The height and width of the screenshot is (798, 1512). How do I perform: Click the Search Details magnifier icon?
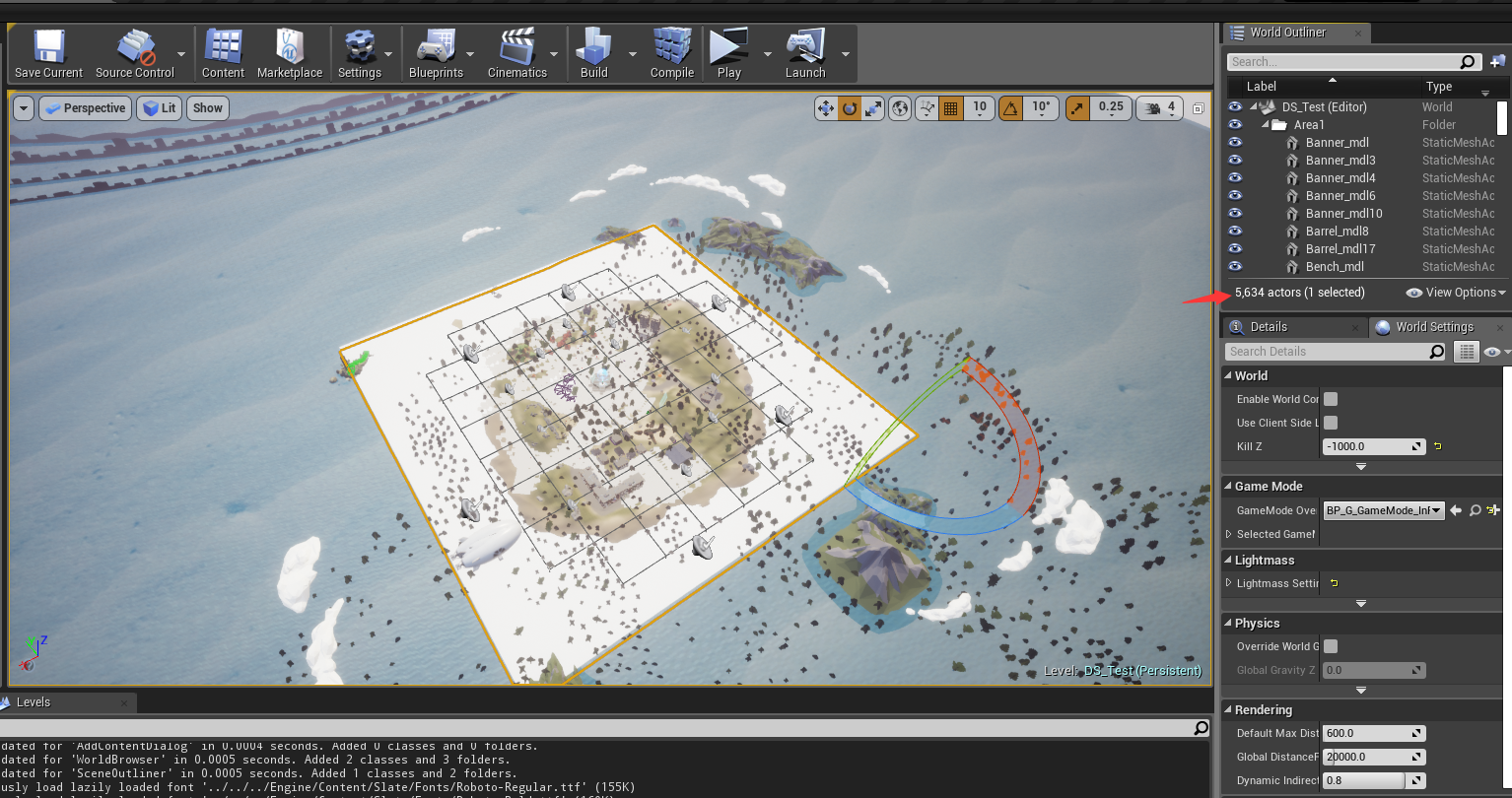pyautogui.click(x=1436, y=352)
